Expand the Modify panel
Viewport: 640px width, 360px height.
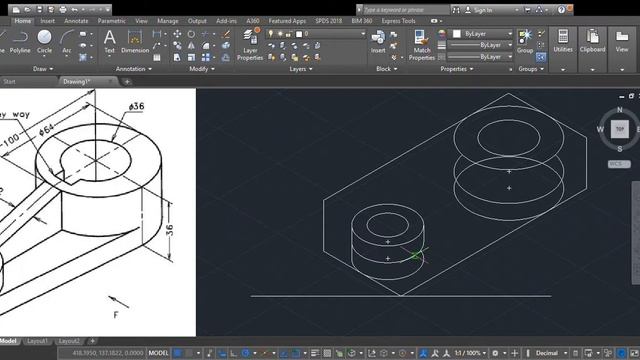pos(202,69)
